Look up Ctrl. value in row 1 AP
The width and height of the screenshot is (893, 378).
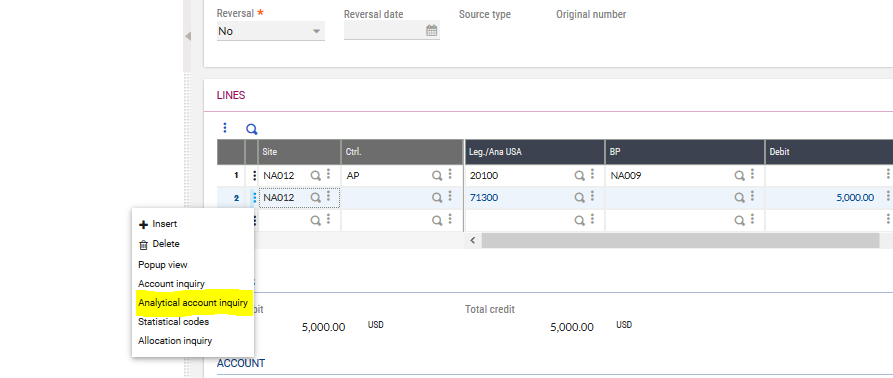pyautogui.click(x=437, y=176)
